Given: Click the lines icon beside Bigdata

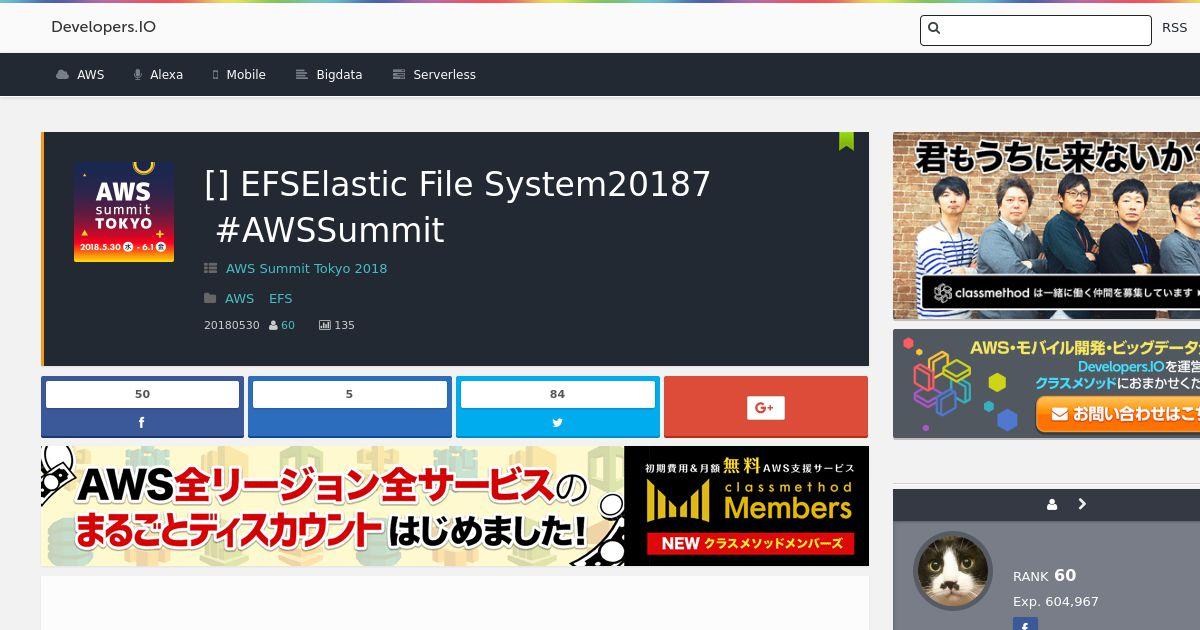Looking at the screenshot, I should (301, 75).
